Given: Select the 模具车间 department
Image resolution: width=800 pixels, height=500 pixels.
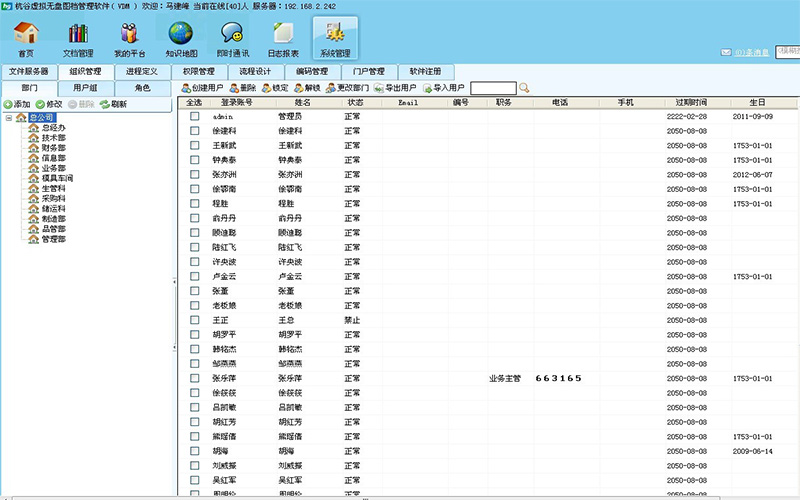Looking at the screenshot, I should pos(57,178).
